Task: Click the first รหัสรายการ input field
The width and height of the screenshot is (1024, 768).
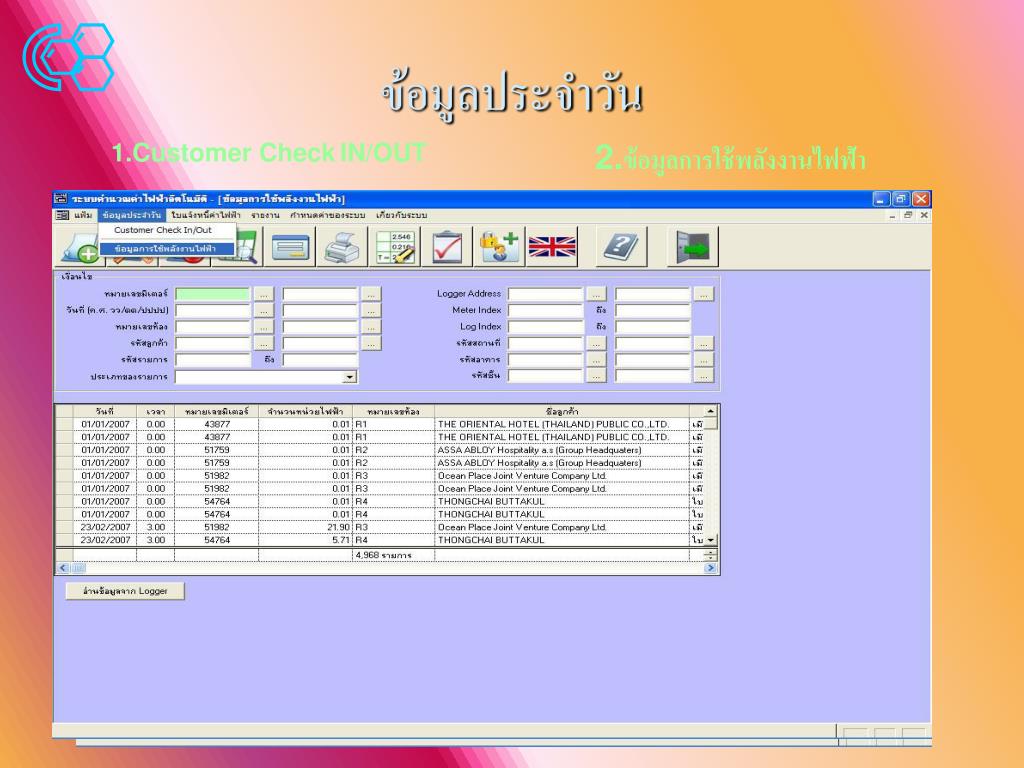Action: pos(213,360)
